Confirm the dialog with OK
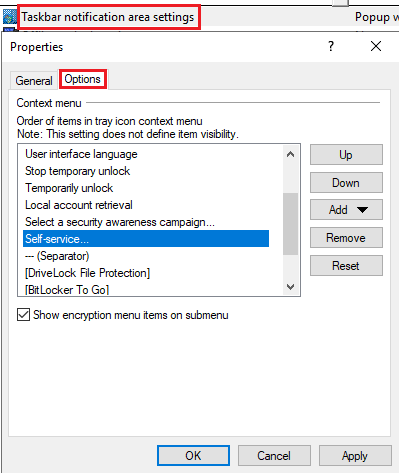Viewport: 399px width, 473px height. click(x=193, y=456)
